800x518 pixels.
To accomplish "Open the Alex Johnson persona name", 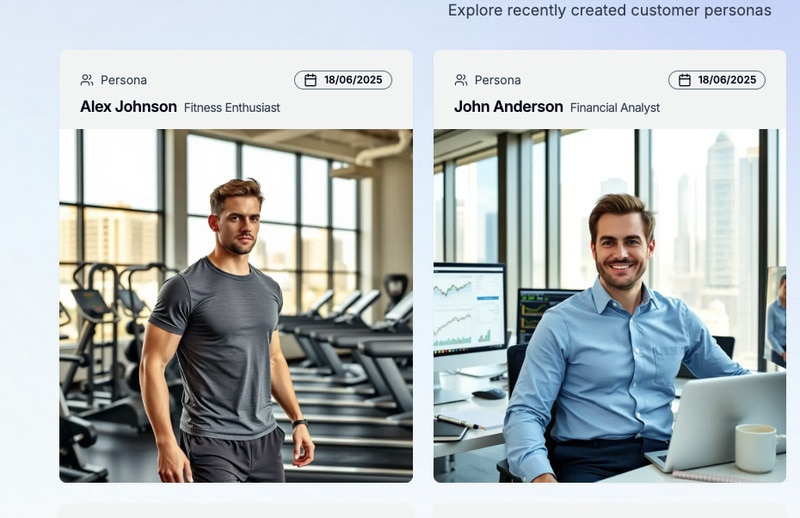I will pyautogui.click(x=129, y=107).
